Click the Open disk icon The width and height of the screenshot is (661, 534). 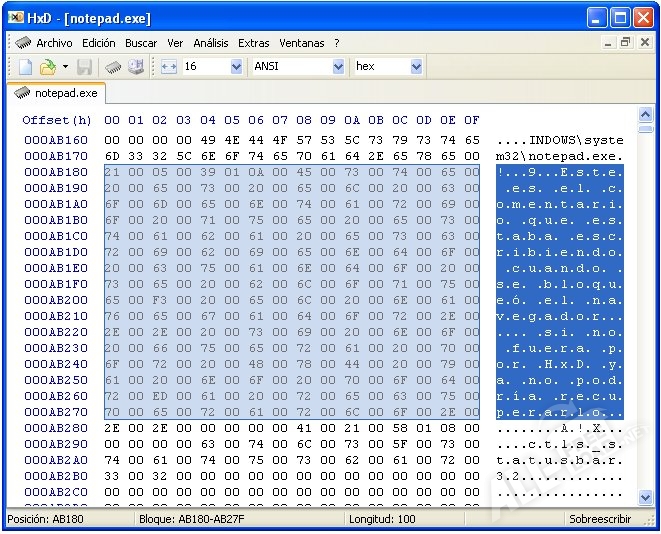(x=135, y=67)
